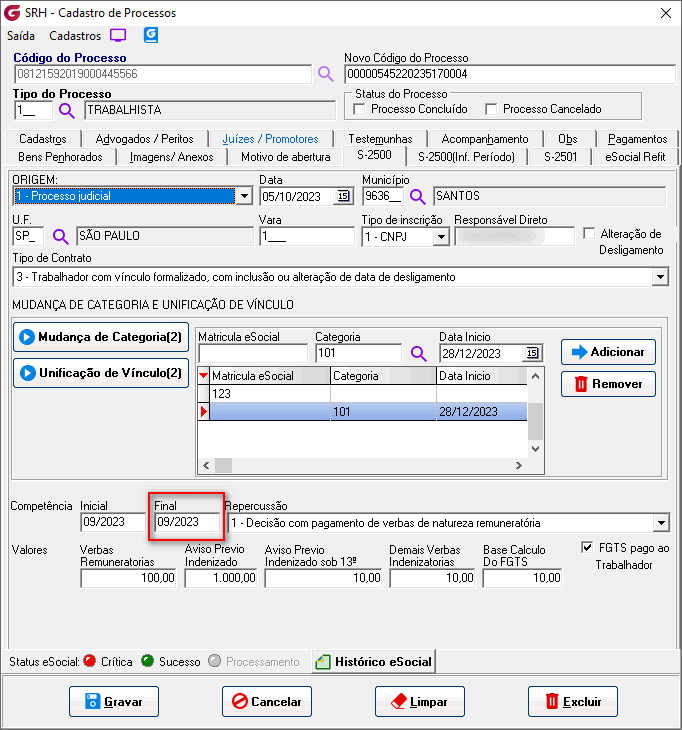Screen dimensions: 682x730
Task: Expand the Repercussão combo box
Action: [659, 523]
